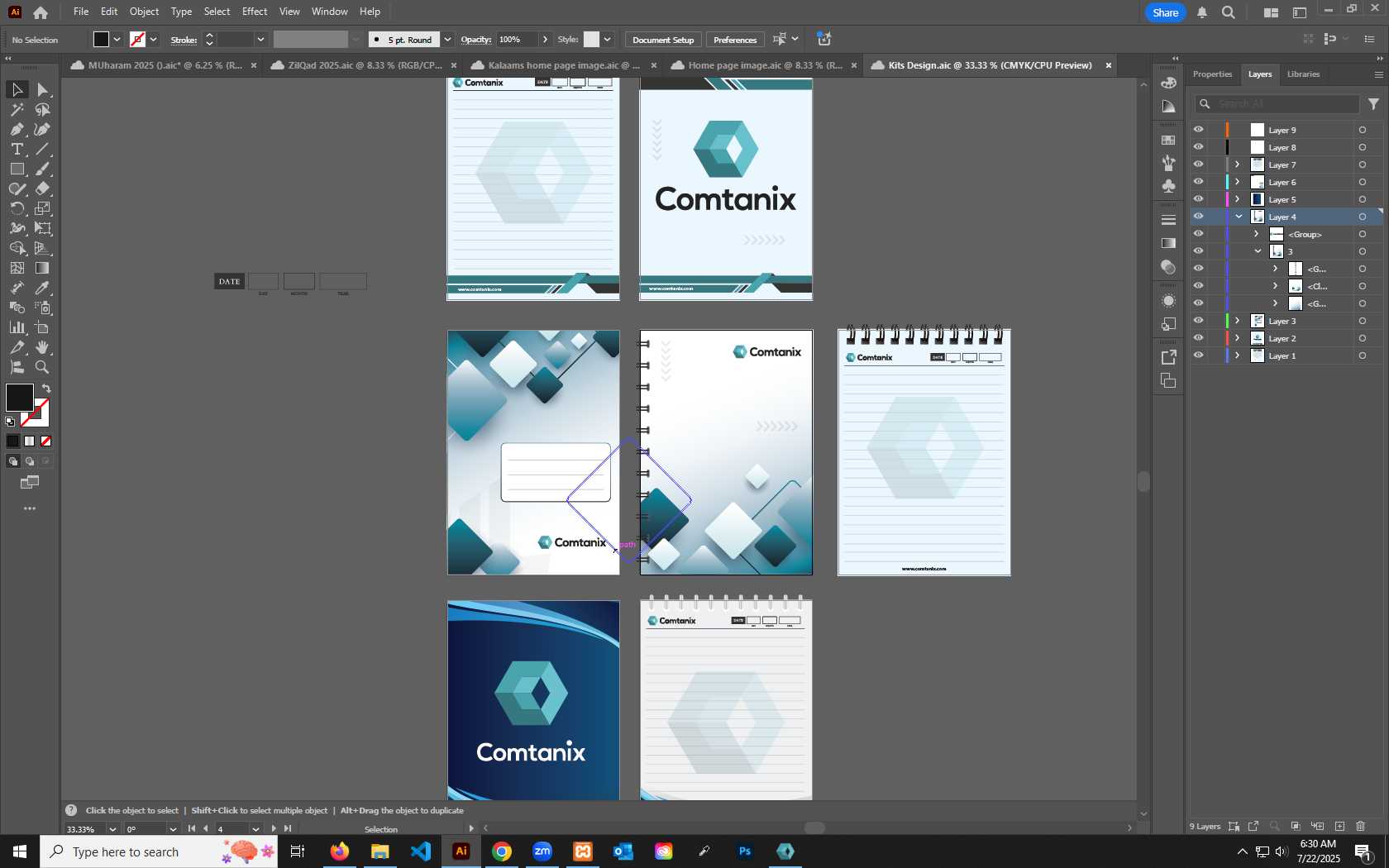Open the Swatches panel icon in dock
This screenshot has width=1389, height=868.
[1168, 141]
